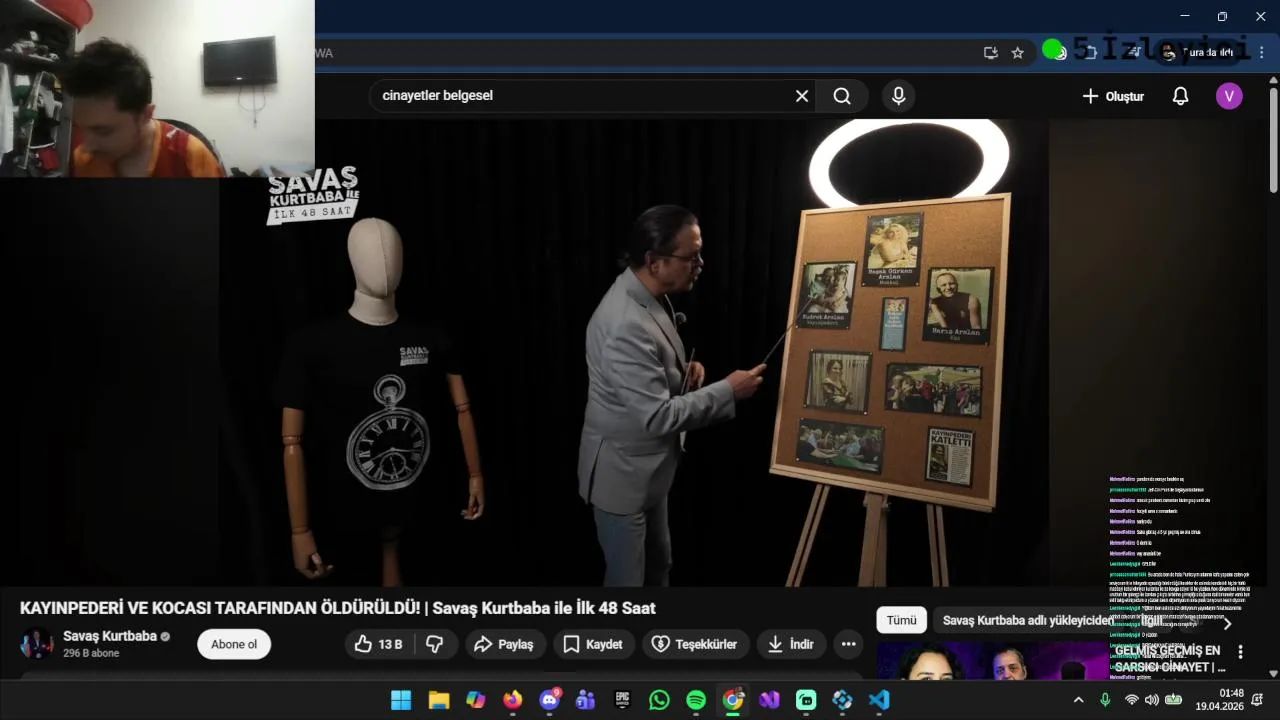Click the page scrollbar thumb
Viewport: 1280px width, 720px height.
(1273, 140)
